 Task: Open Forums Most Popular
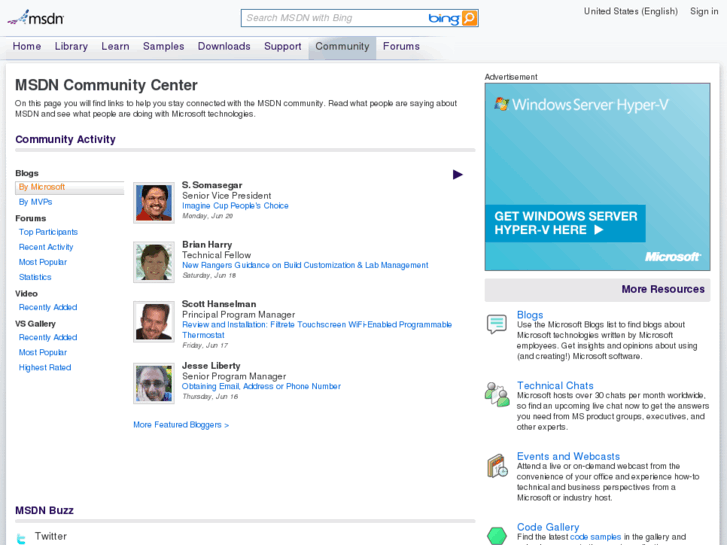click(x=43, y=262)
